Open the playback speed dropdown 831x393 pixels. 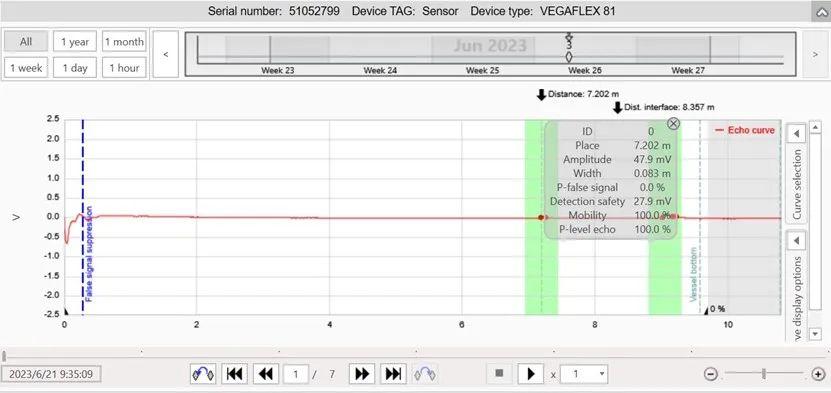point(602,374)
